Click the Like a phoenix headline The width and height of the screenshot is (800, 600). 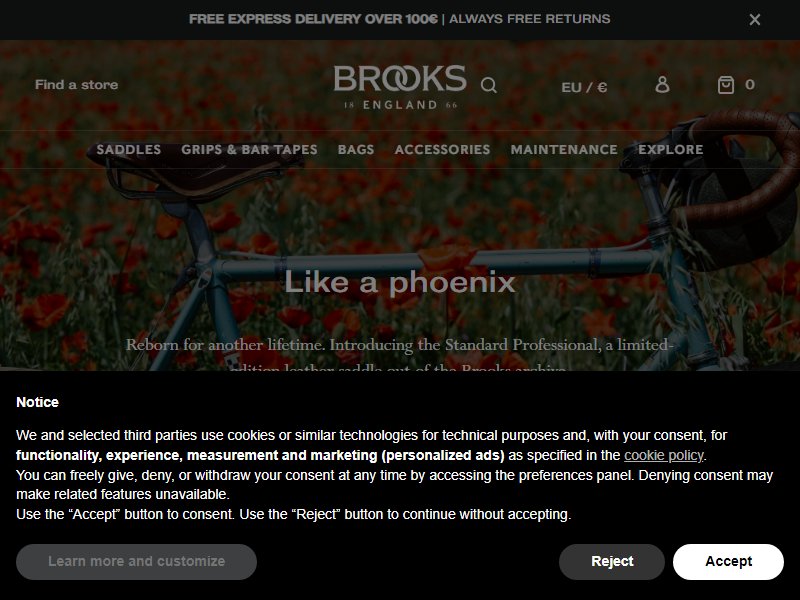coord(400,282)
